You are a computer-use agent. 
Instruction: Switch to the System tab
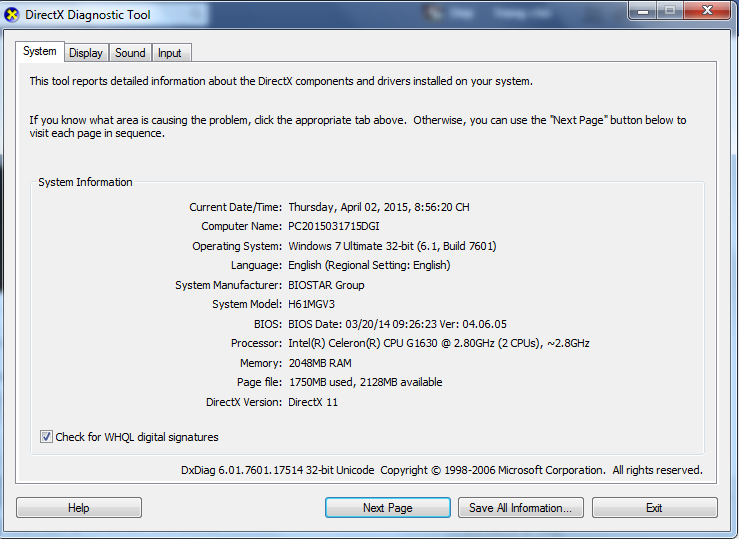click(40, 51)
